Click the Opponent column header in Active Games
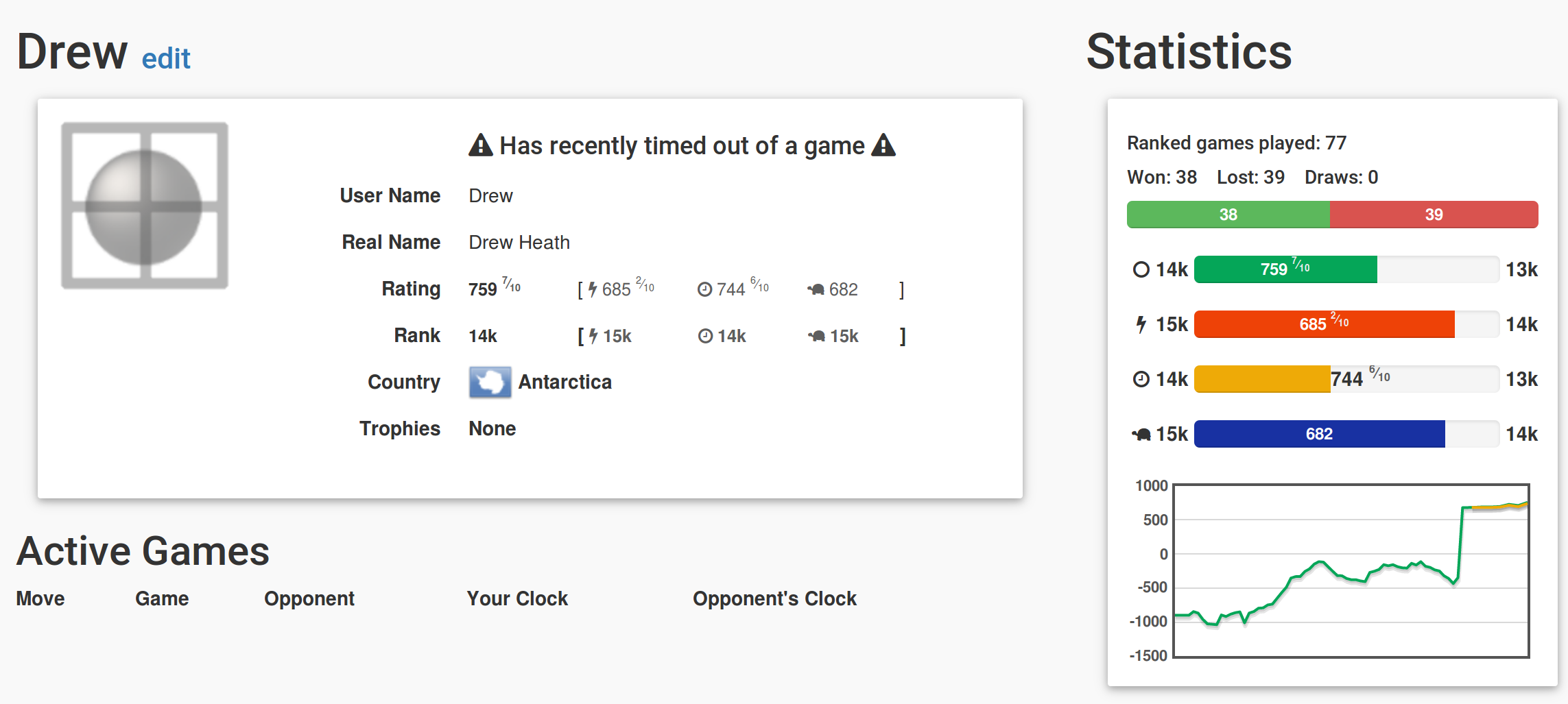Image resolution: width=1568 pixels, height=704 pixels. [x=309, y=598]
